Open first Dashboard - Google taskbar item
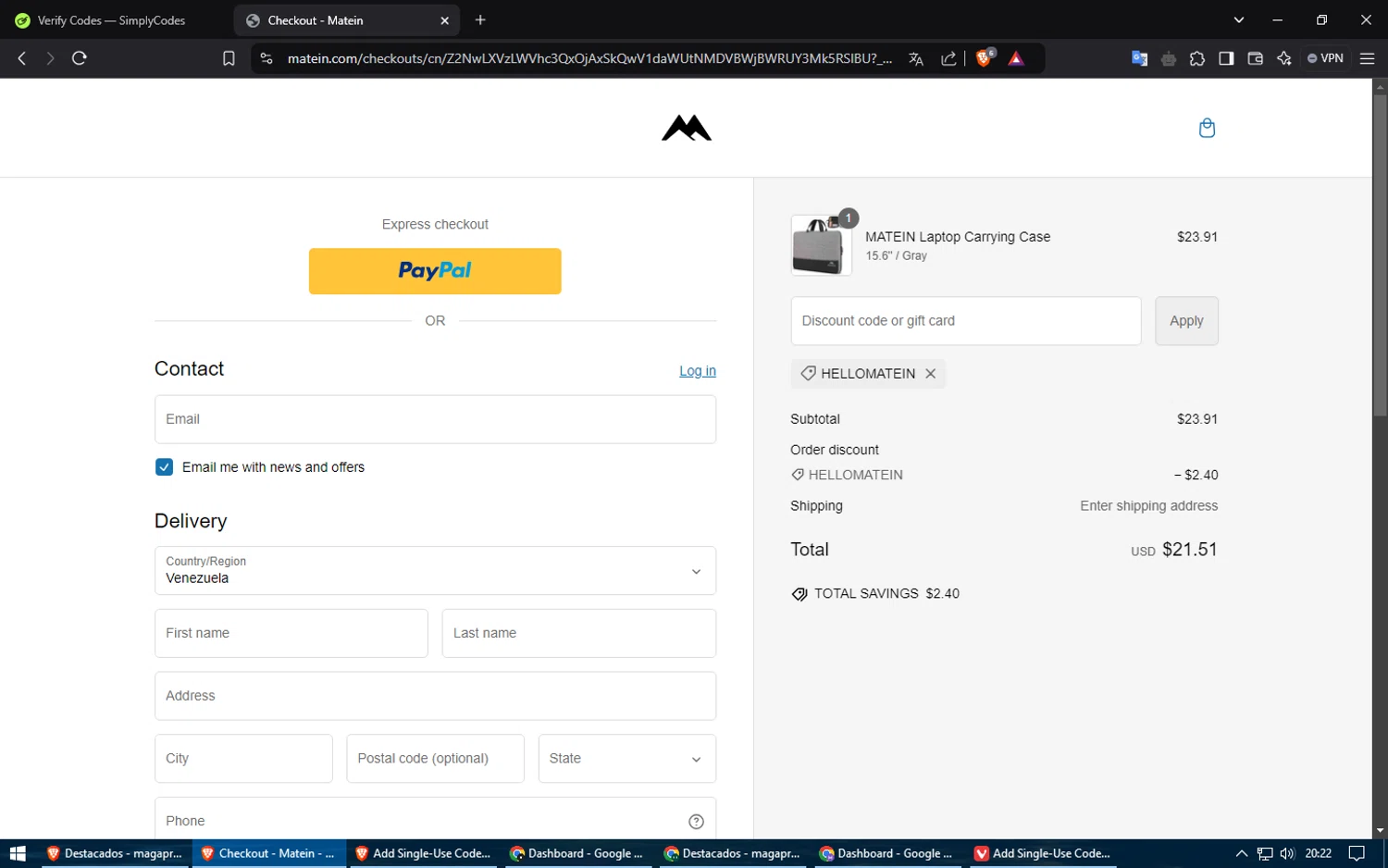This screenshot has width=1388, height=868. point(577,853)
